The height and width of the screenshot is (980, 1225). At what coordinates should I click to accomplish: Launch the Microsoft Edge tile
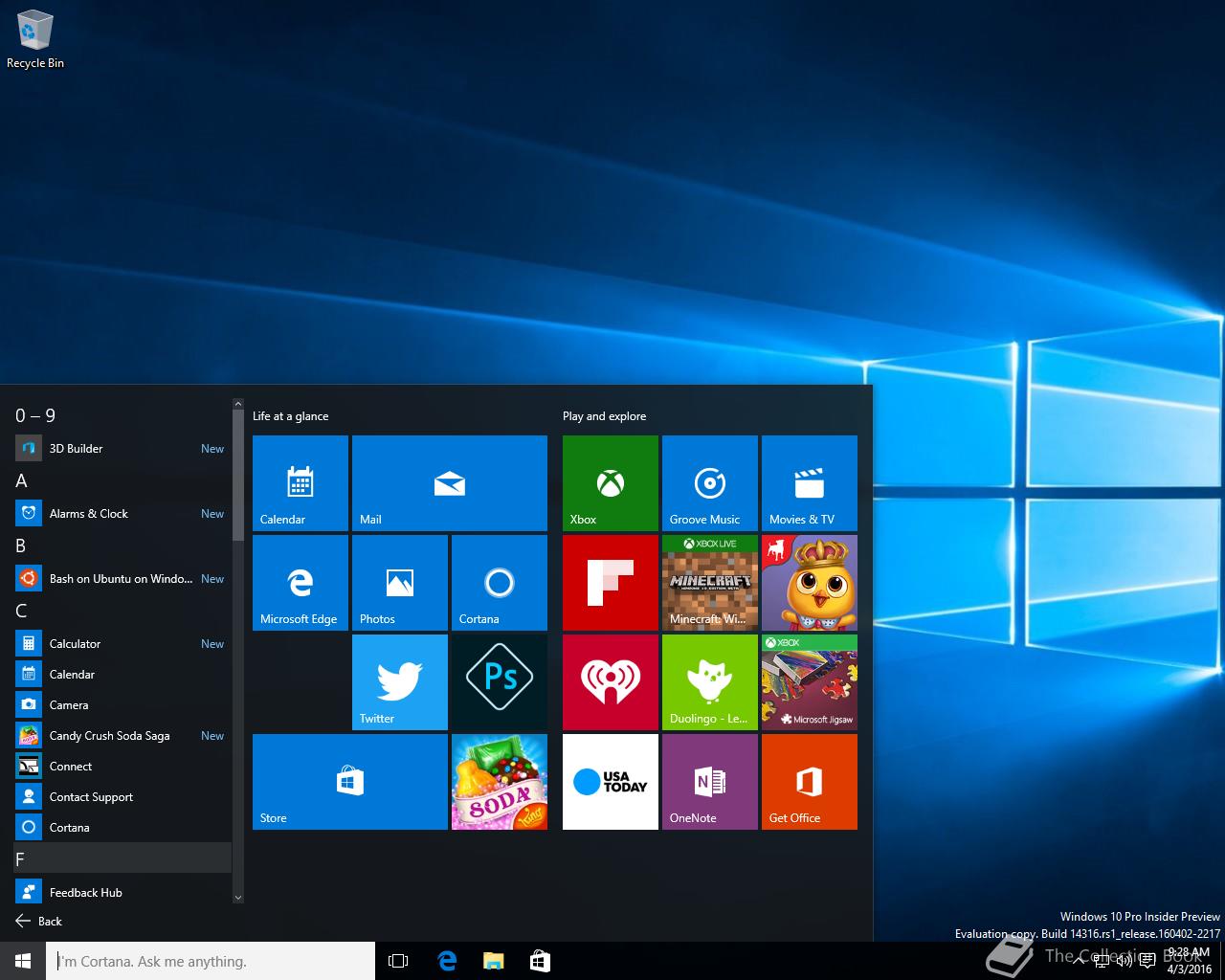[301, 583]
